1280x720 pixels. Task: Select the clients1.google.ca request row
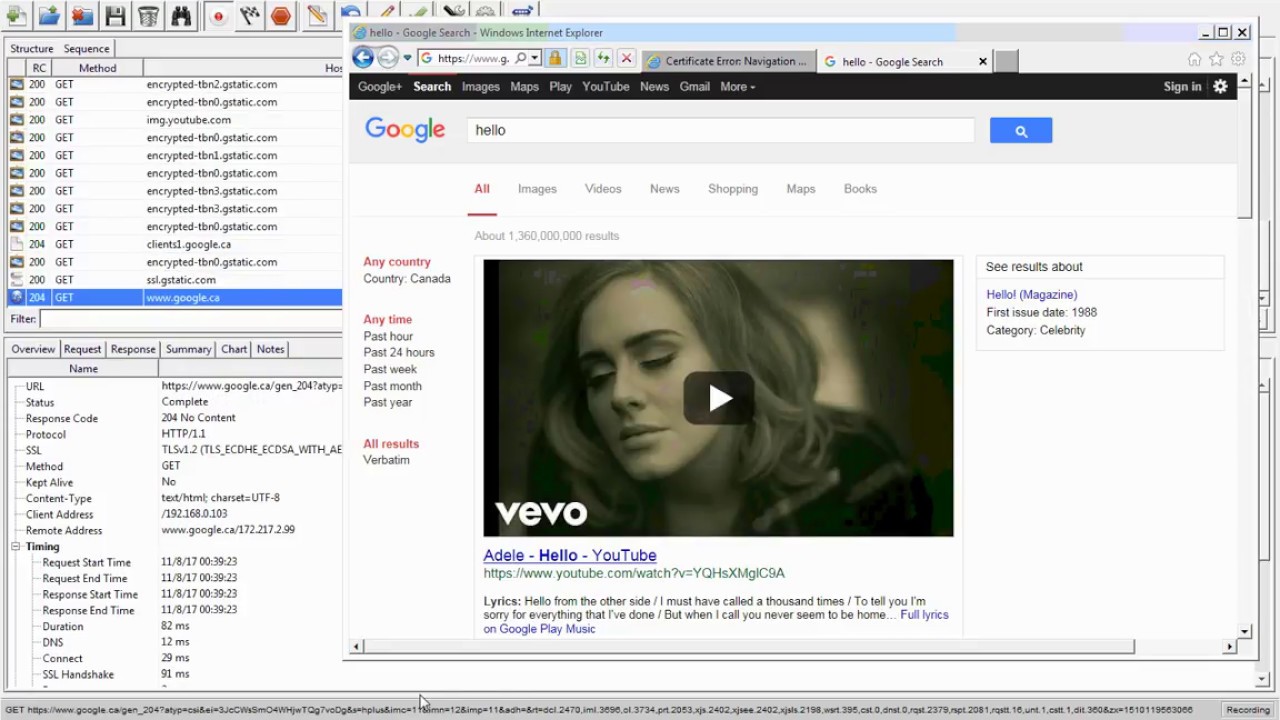174,244
